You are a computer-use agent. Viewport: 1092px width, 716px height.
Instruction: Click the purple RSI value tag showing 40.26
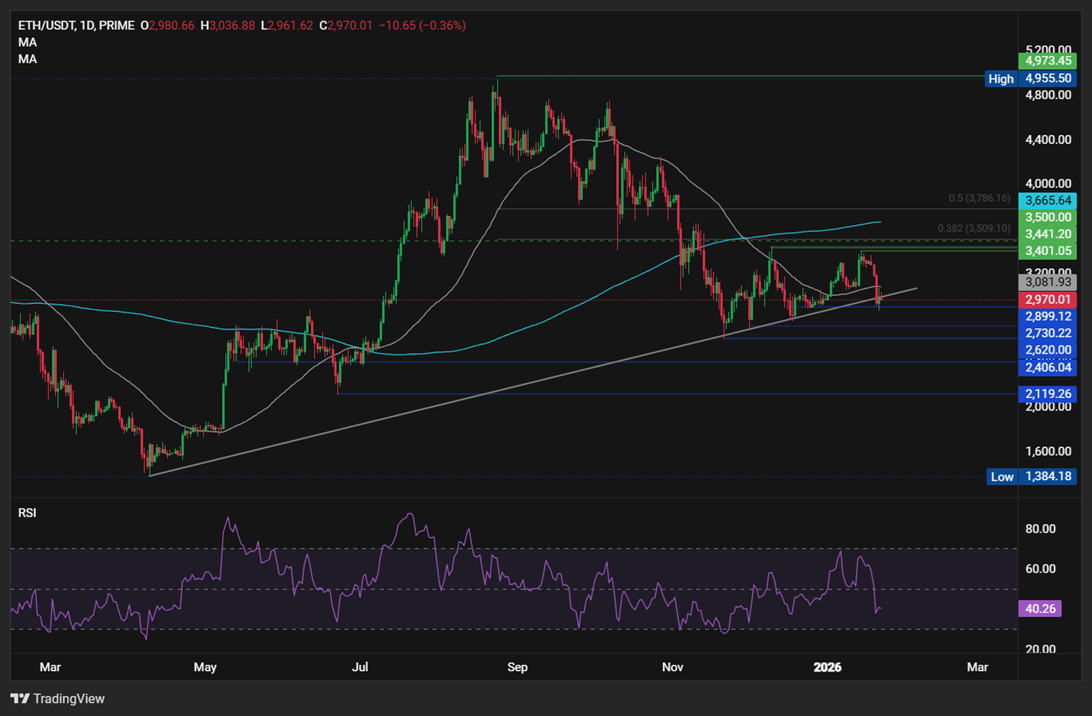tap(1040, 608)
